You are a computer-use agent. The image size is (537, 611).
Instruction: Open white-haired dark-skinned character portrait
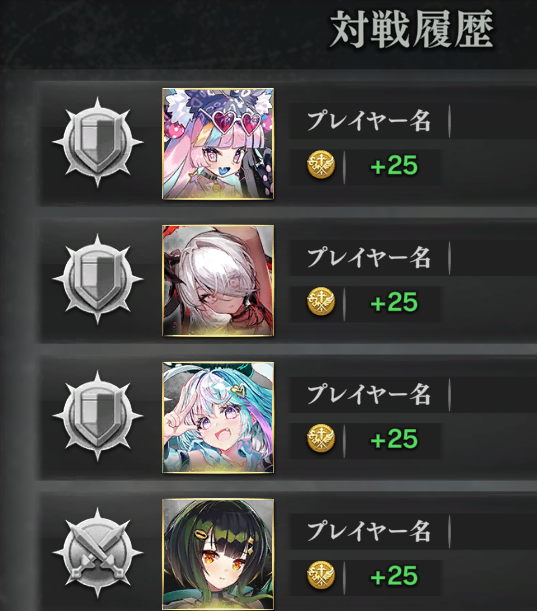(218, 281)
